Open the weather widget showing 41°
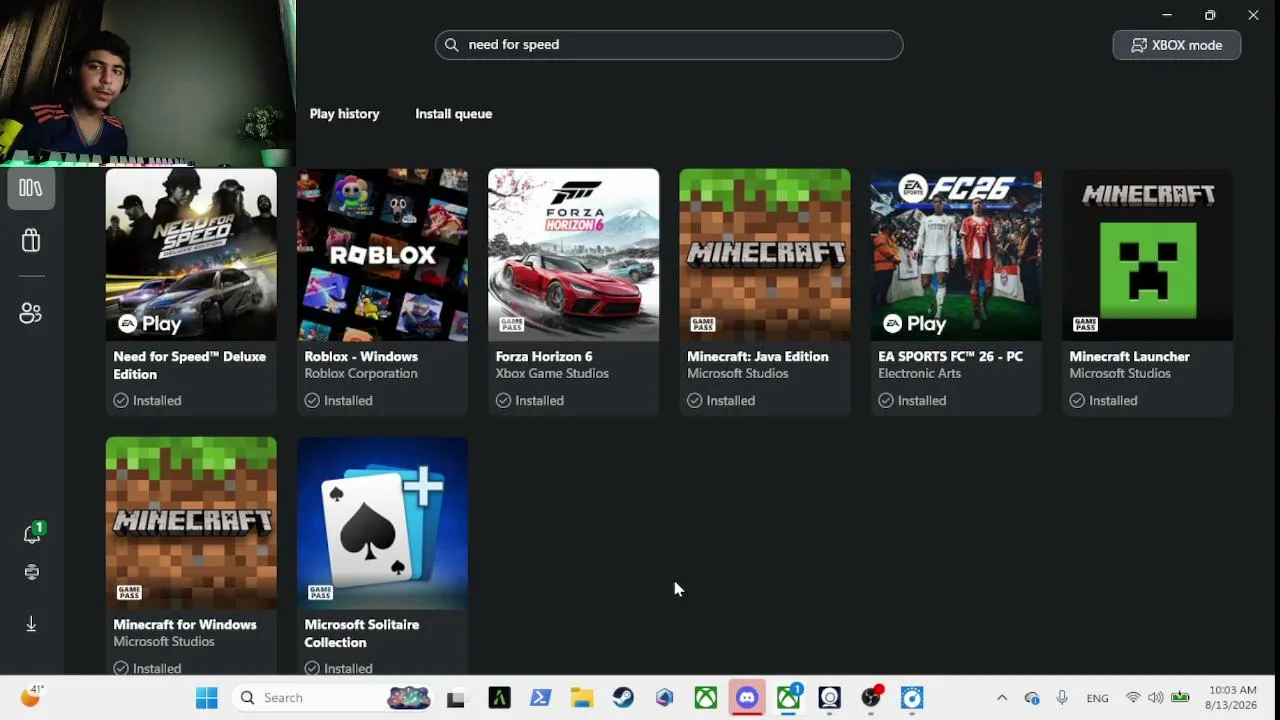The width and height of the screenshot is (1280, 720). (x=32, y=697)
